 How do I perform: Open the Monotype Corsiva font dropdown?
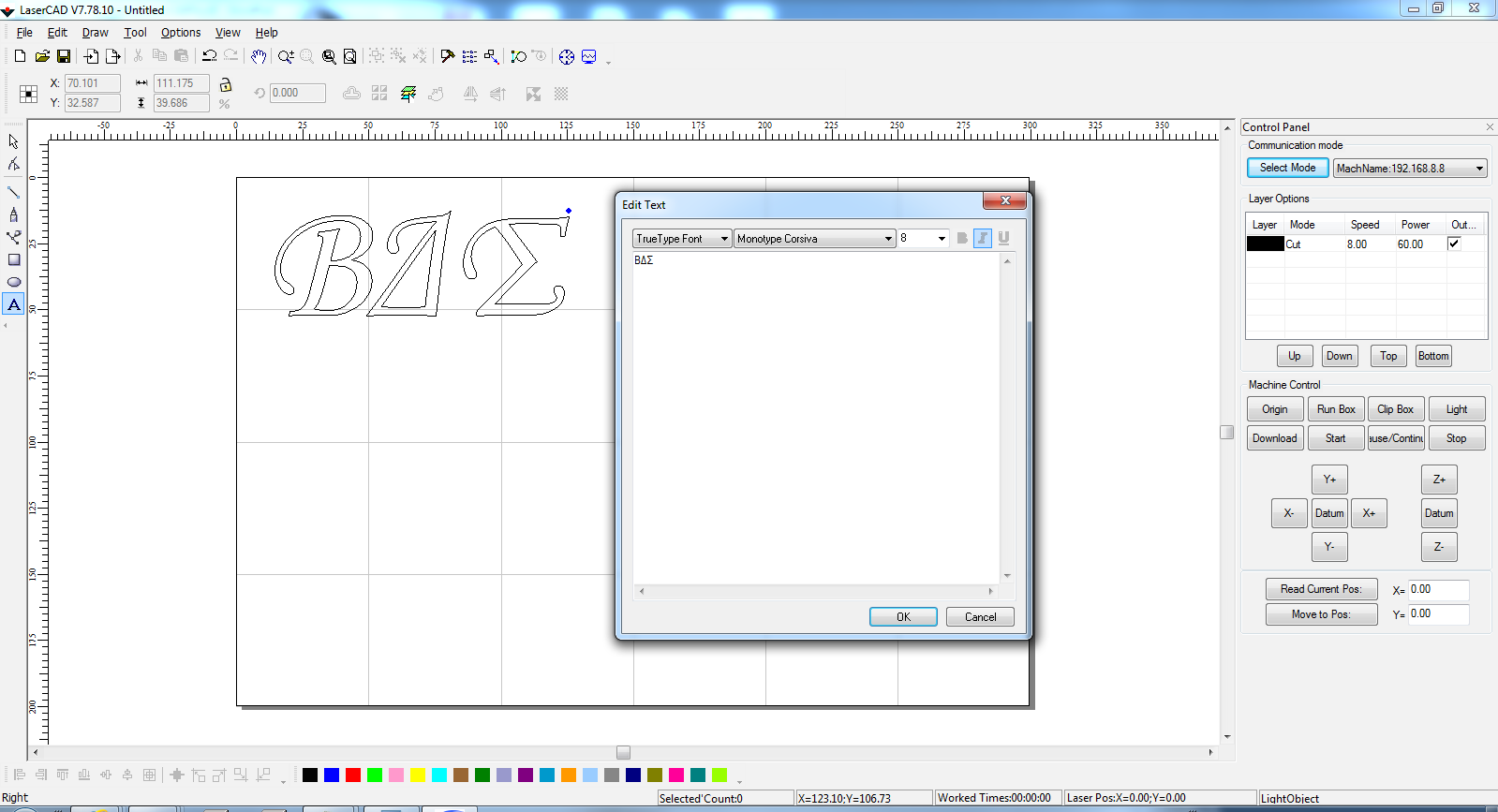click(x=815, y=239)
